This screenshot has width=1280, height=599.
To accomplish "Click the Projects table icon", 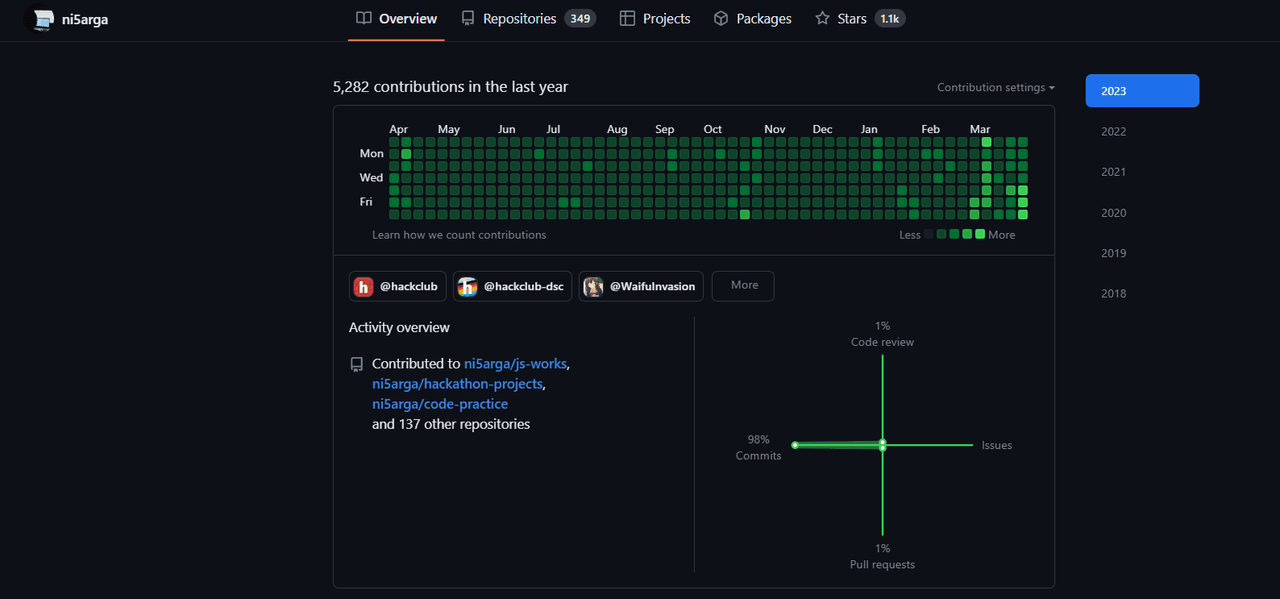I will click(x=627, y=18).
